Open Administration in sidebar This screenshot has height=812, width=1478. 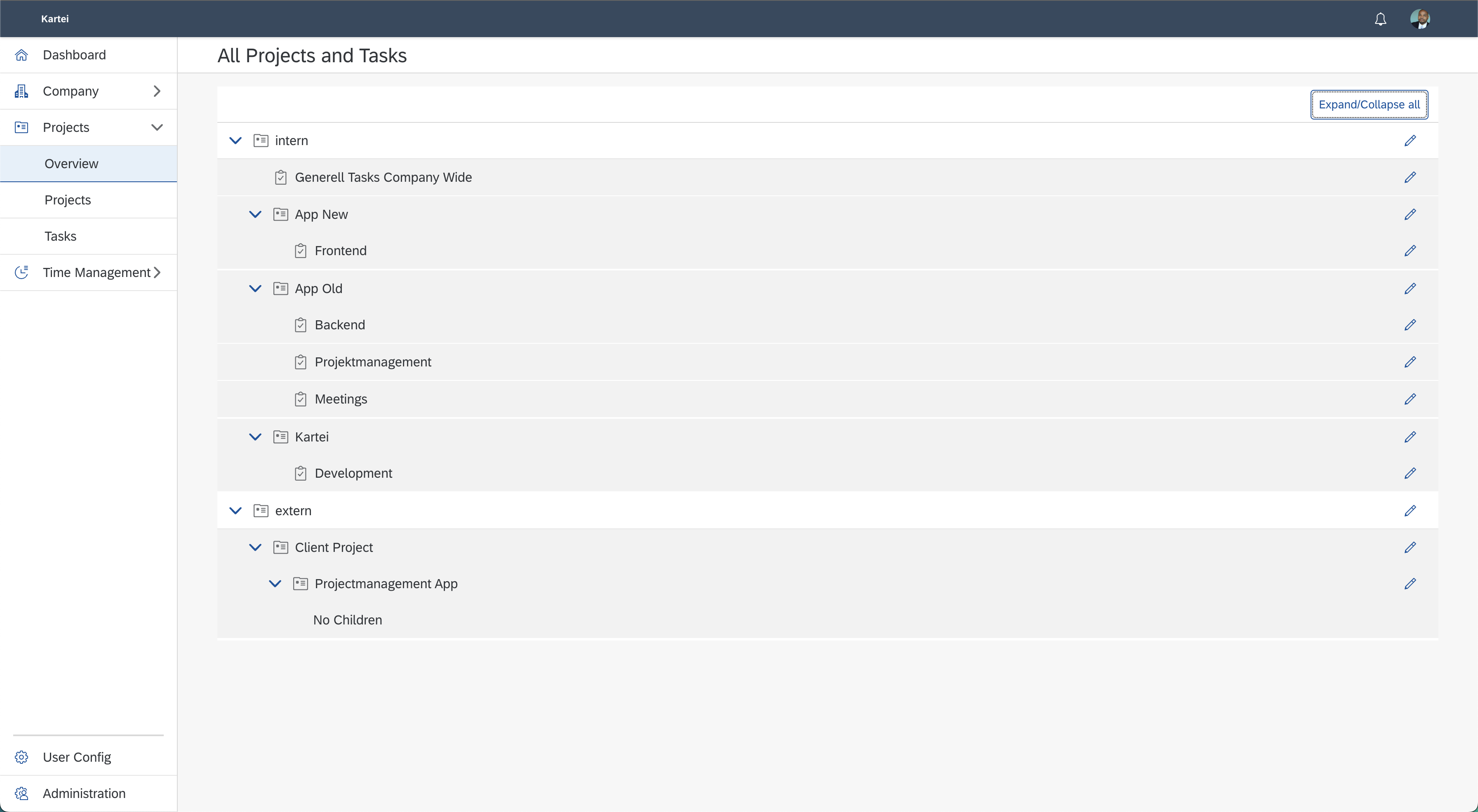[x=88, y=793]
